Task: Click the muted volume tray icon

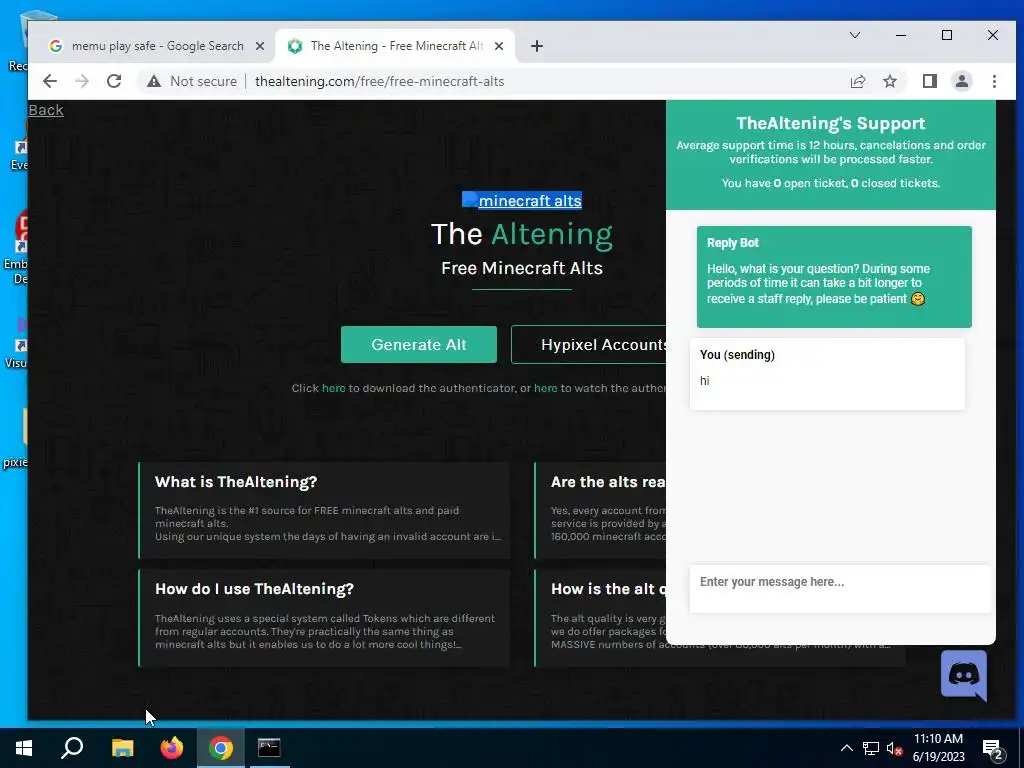Action: point(894,748)
